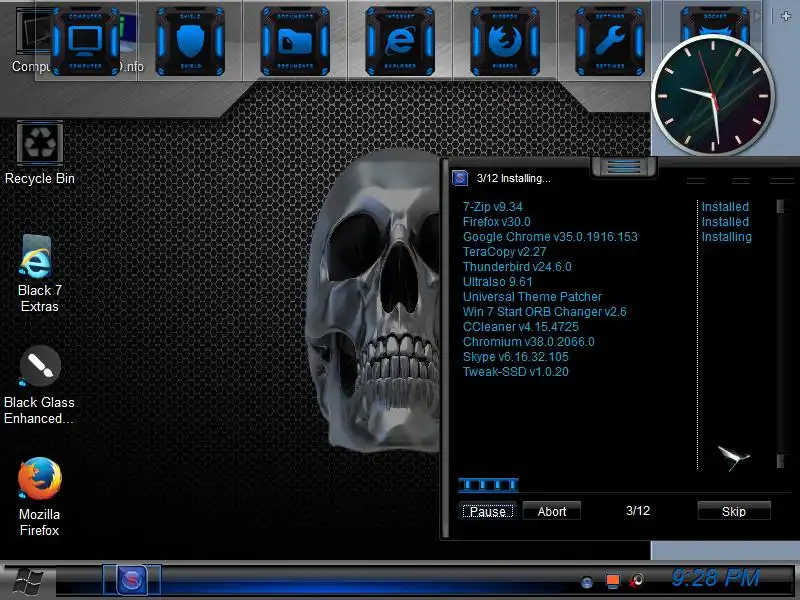The image size is (800, 600).
Task: Select 7-Zip v9.34 in the list
Action: tap(493, 207)
